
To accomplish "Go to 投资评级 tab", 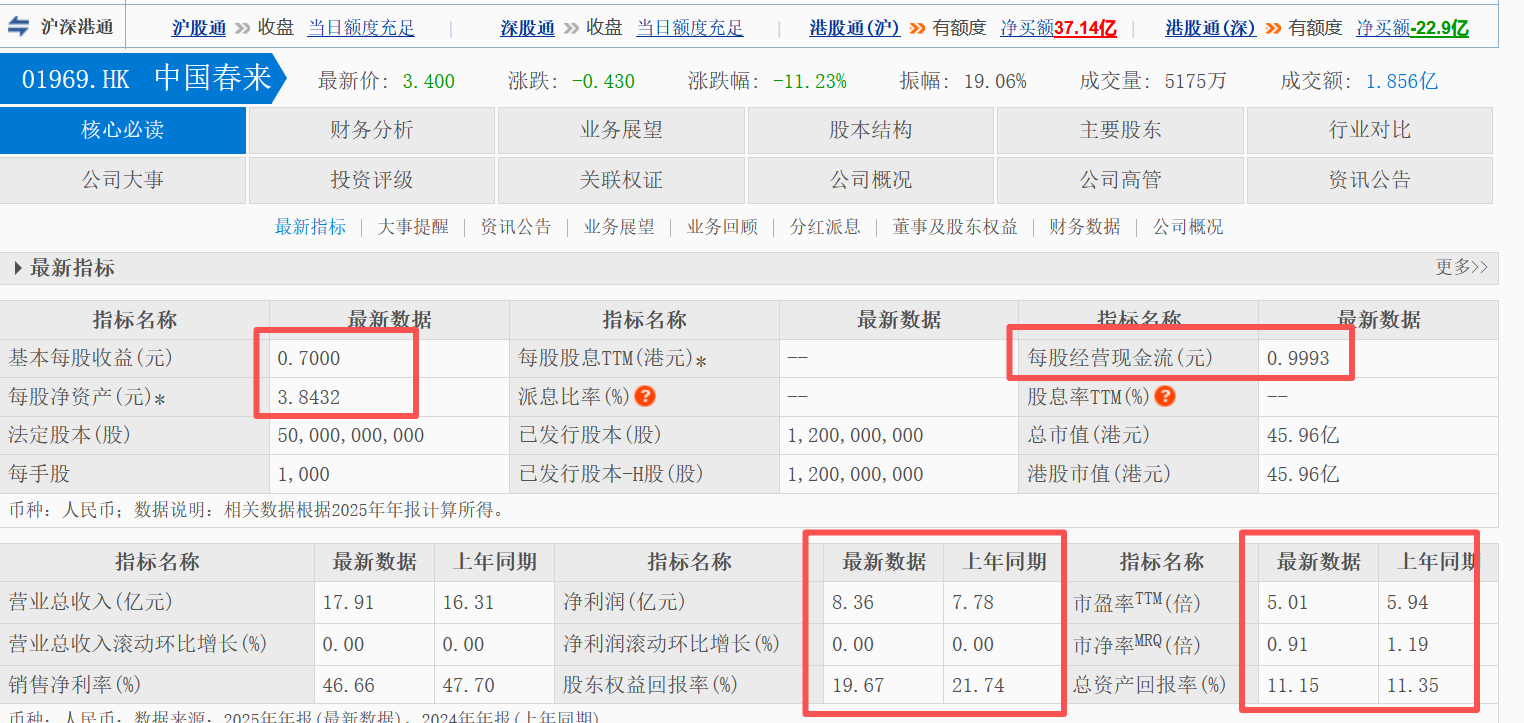I will click(x=371, y=180).
